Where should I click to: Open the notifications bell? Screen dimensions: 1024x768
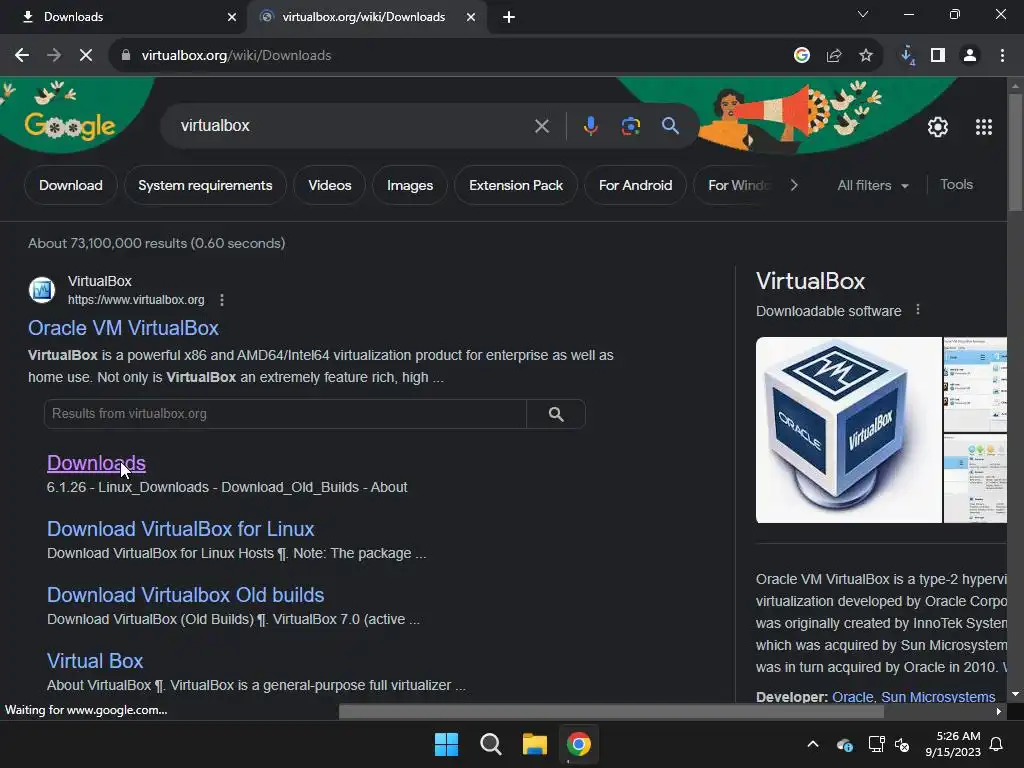click(x=997, y=744)
